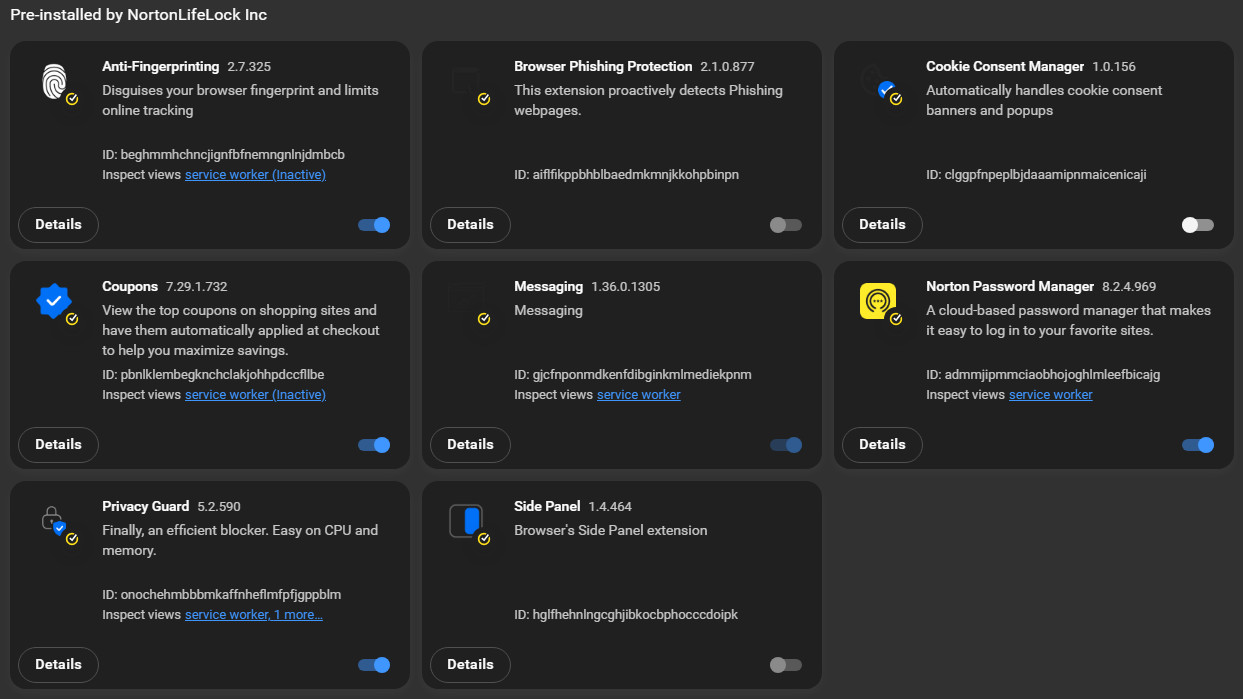The height and width of the screenshot is (699, 1243).
Task: Click the Coupons blue badge icon
Action: [x=54, y=301]
